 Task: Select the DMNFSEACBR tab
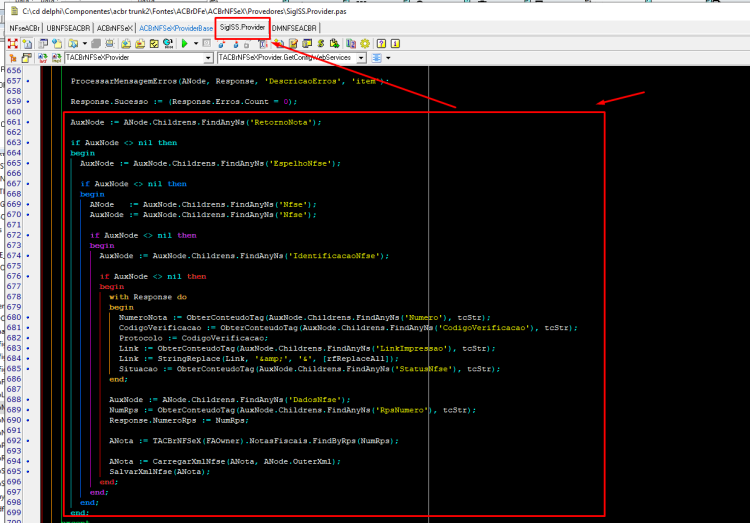294,28
